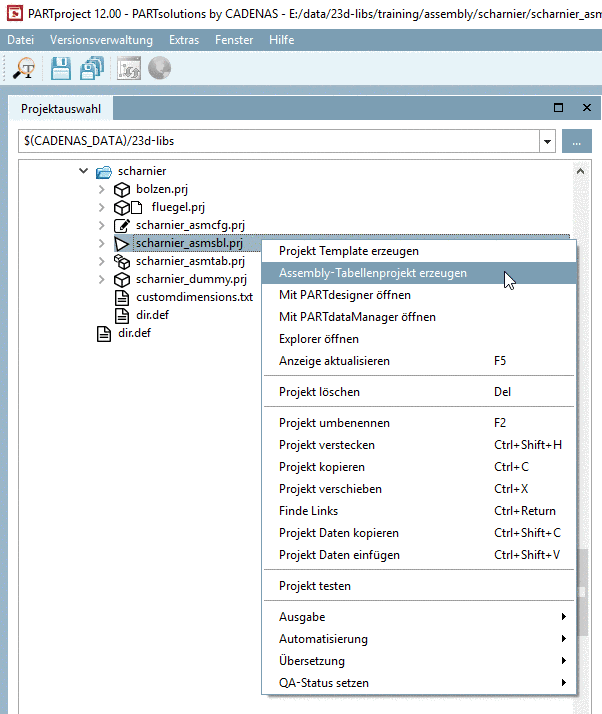Collapse the scharnier folder
The height and width of the screenshot is (714, 602).
[83, 171]
